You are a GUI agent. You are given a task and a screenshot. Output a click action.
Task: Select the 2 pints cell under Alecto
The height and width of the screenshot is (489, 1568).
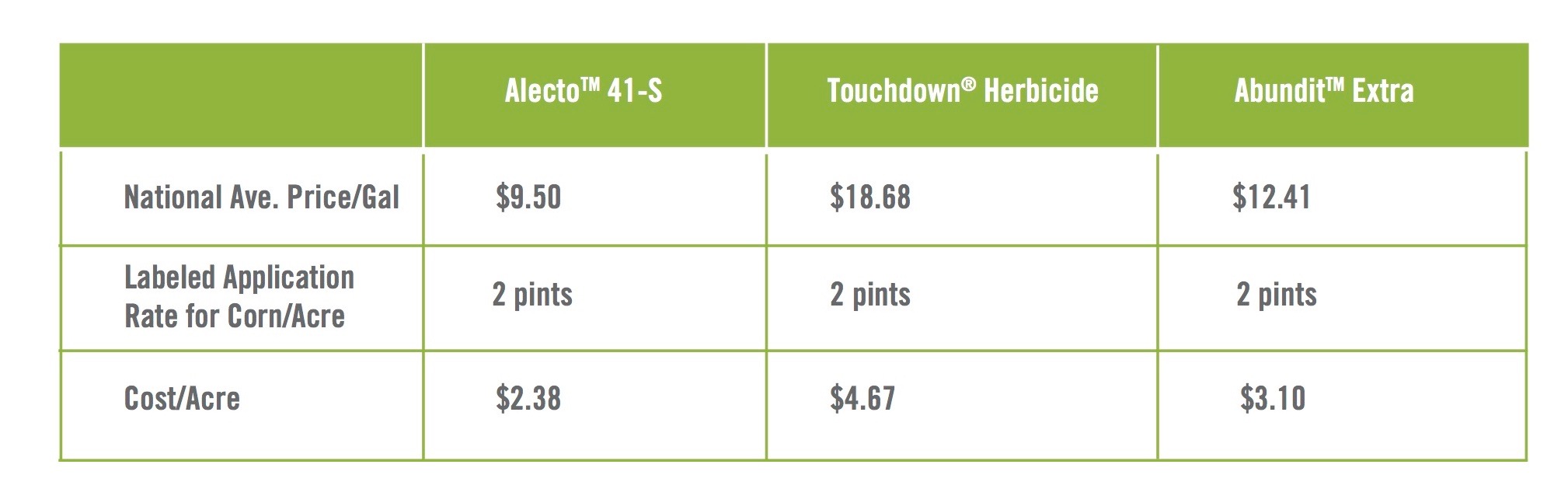(x=532, y=295)
